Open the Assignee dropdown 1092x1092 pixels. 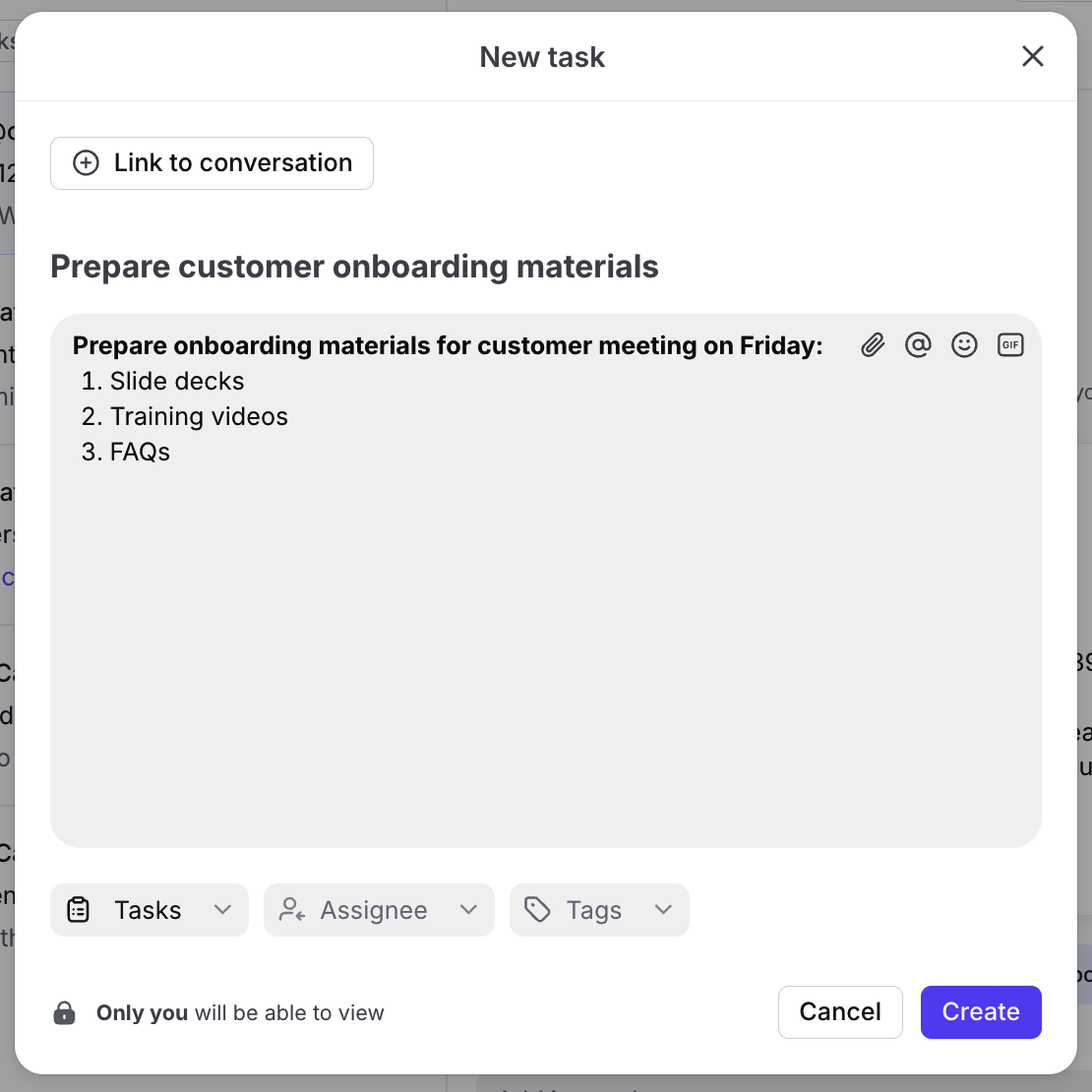(379, 910)
